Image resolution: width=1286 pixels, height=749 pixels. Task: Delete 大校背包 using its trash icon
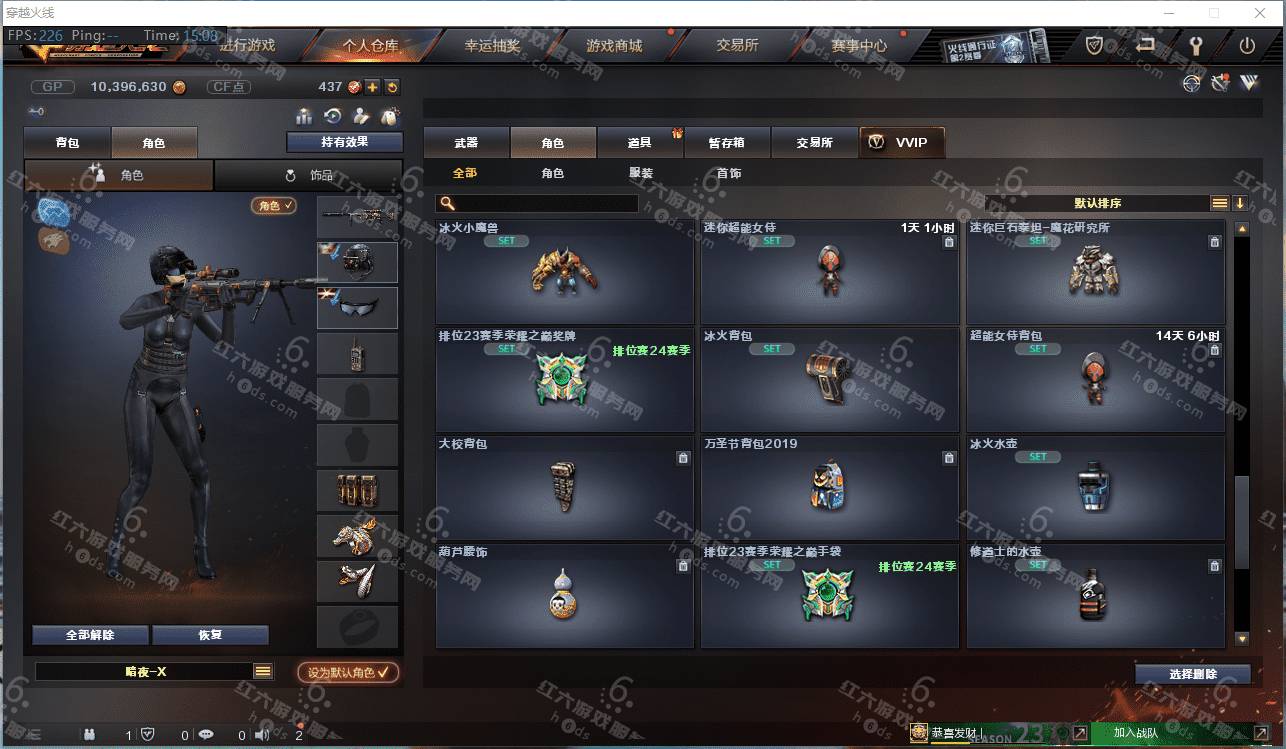point(683,458)
